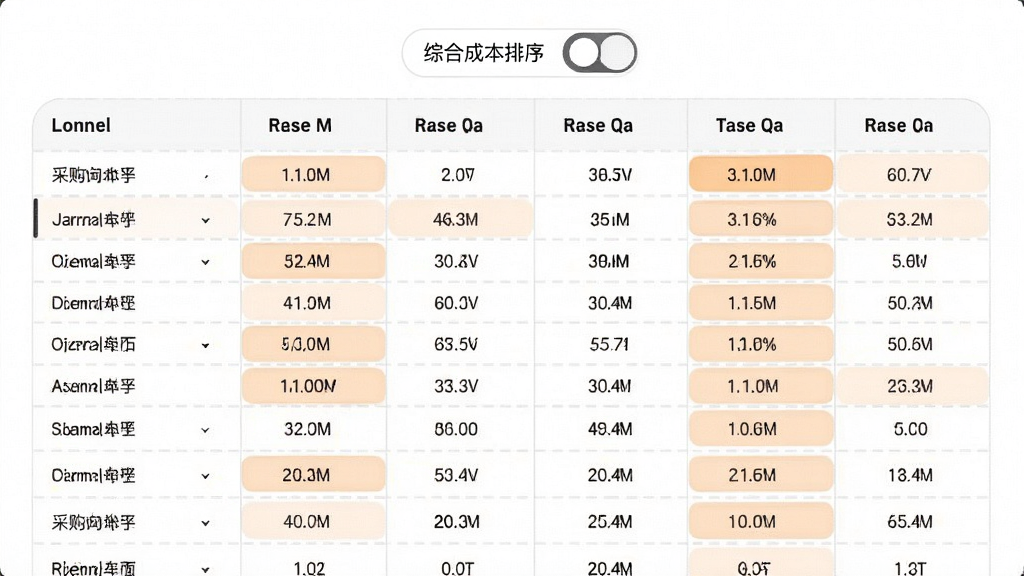The height and width of the screenshot is (576, 1024).
Task: Expand the Rbenrl row chevron
Action: pos(206,569)
